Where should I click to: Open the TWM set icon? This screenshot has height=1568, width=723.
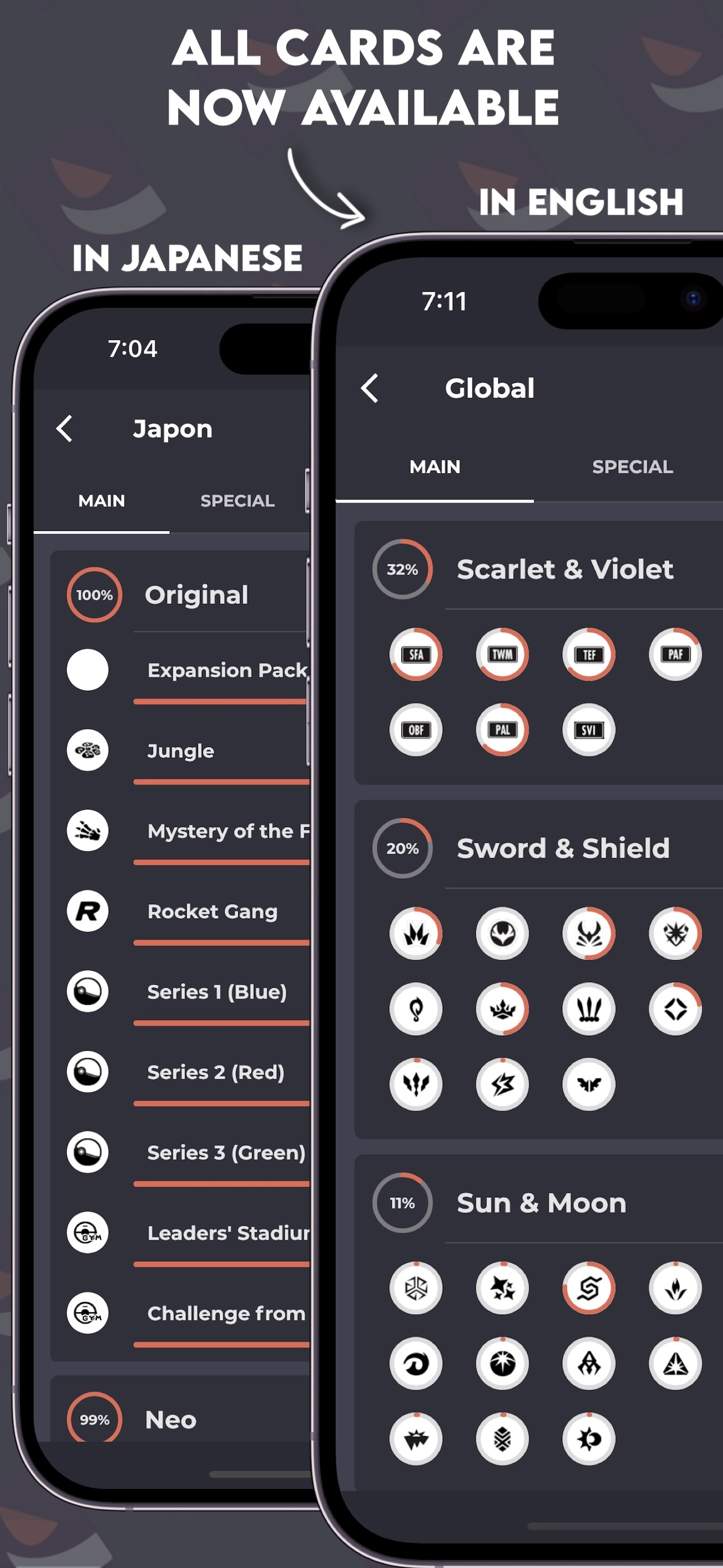(x=503, y=654)
